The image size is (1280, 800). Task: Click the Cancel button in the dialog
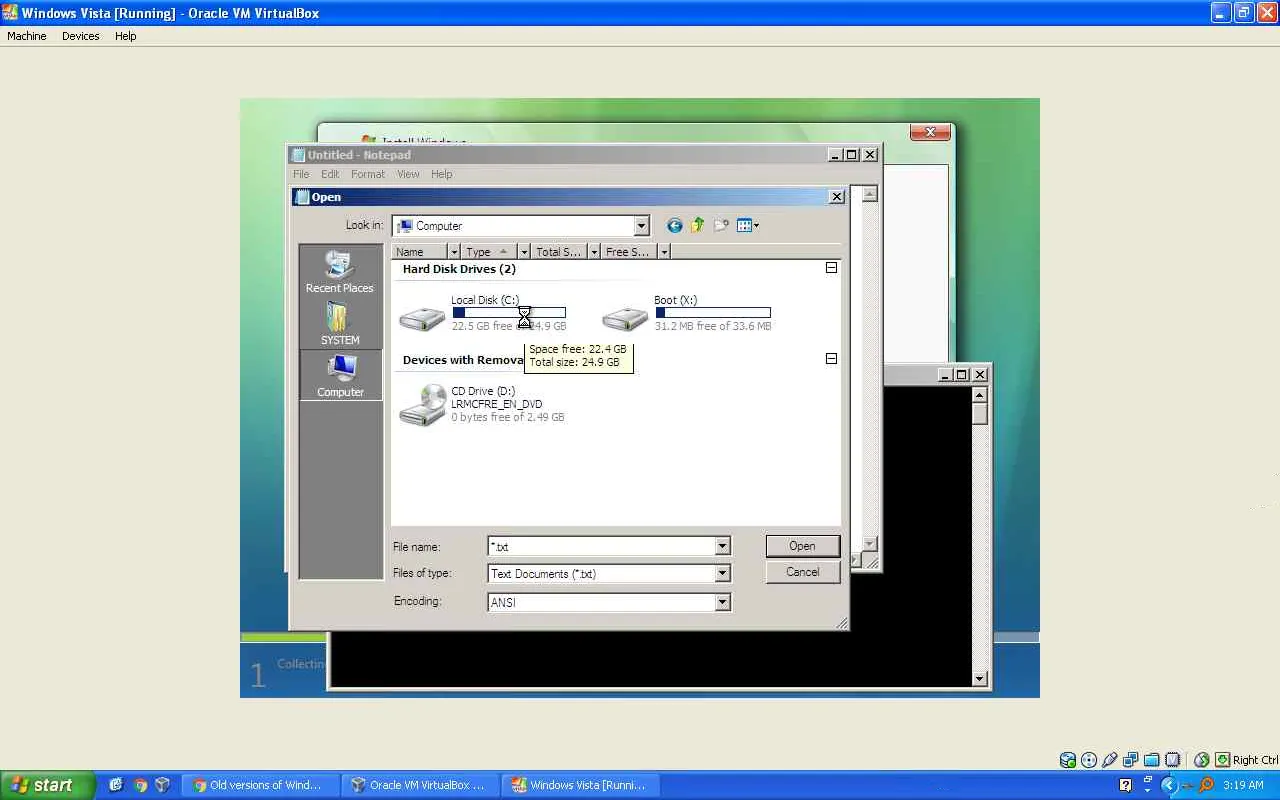pyautogui.click(x=802, y=572)
